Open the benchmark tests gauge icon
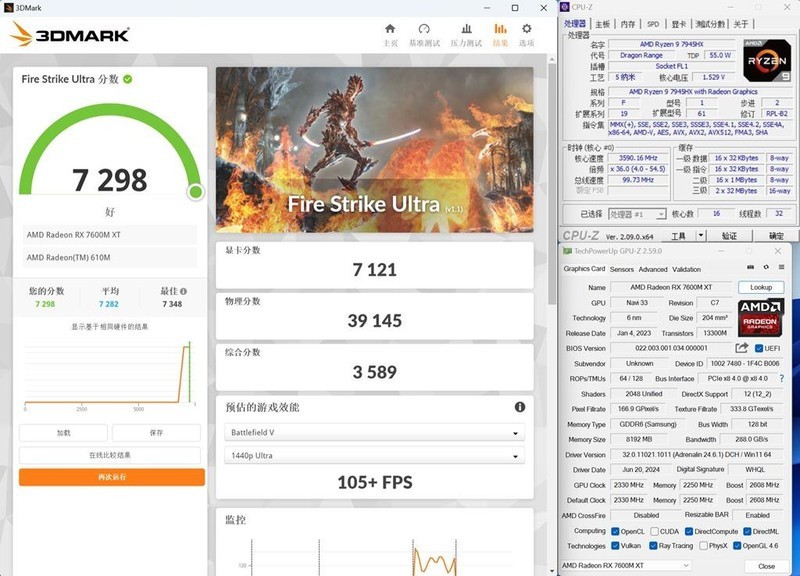Viewport: 800px width, 576px height. pyautogui.click(x=425, y=30)
